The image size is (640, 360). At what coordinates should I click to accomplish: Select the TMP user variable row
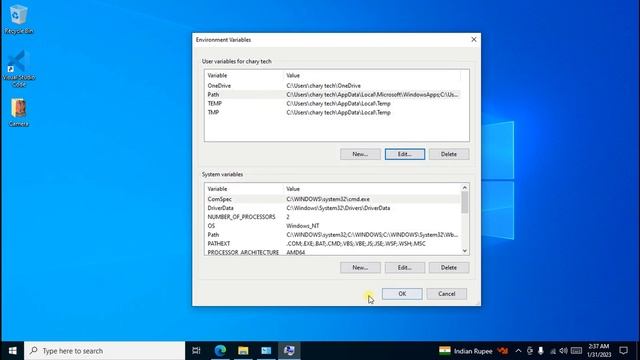pyautogui.click(x=333, y=113)
